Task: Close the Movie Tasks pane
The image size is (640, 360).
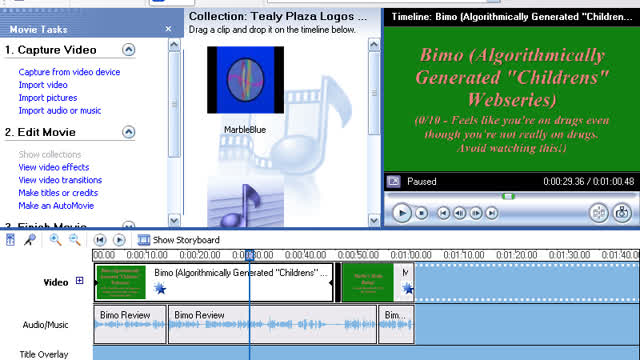Action: click(168, 29)
